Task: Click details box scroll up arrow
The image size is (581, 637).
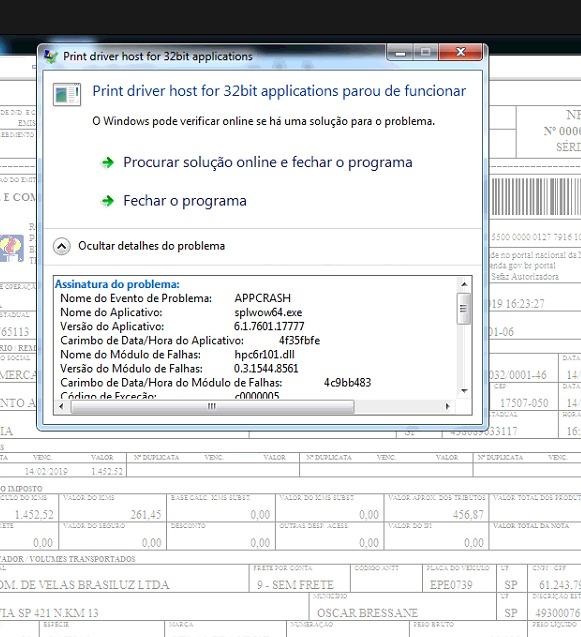Action: tap(464, 284)
